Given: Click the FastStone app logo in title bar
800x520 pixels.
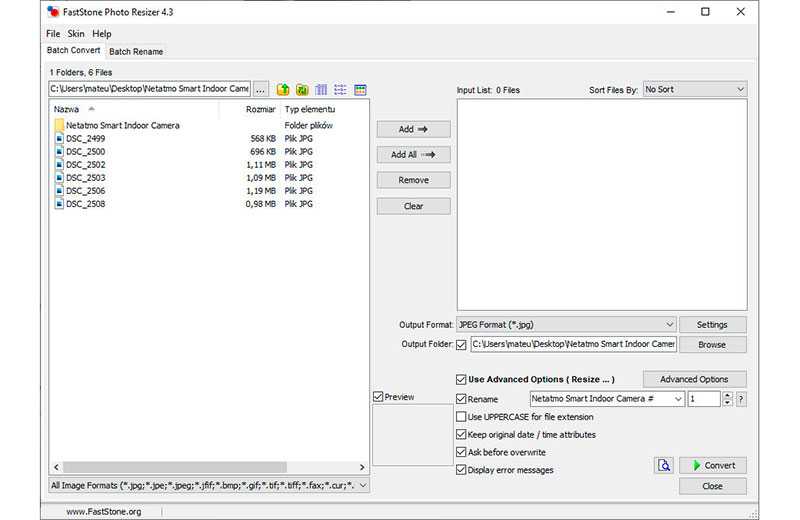Looking at the screenshot, I should coord(53,12).
